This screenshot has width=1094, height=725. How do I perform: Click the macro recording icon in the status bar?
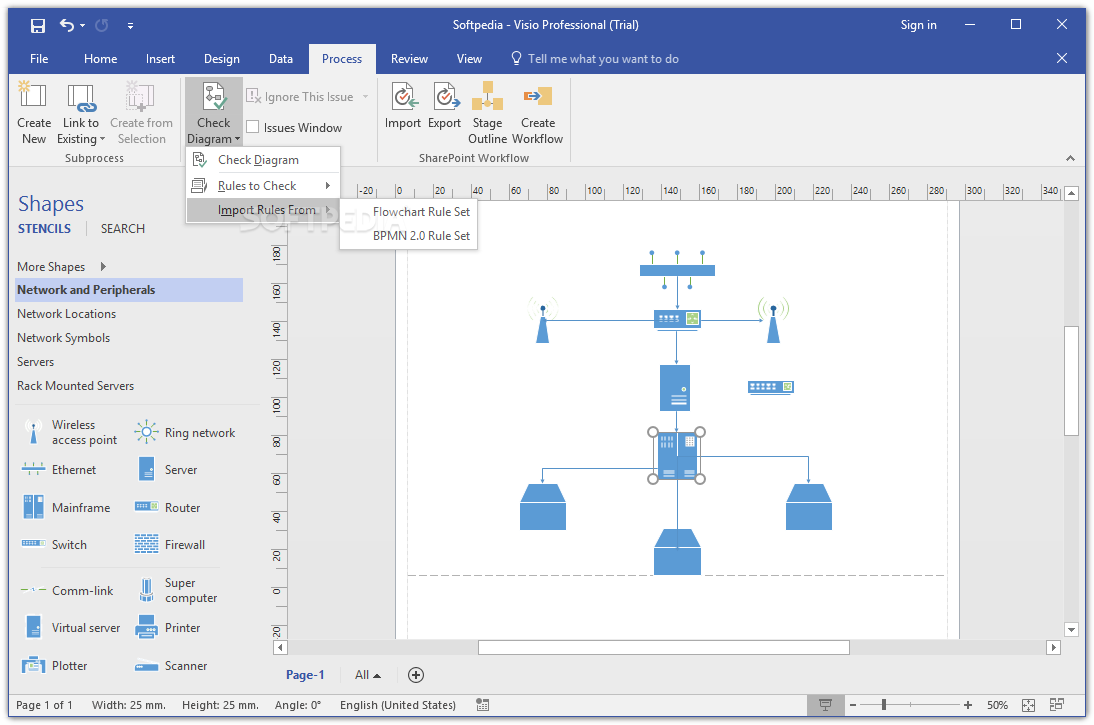(x=482, y=705)
